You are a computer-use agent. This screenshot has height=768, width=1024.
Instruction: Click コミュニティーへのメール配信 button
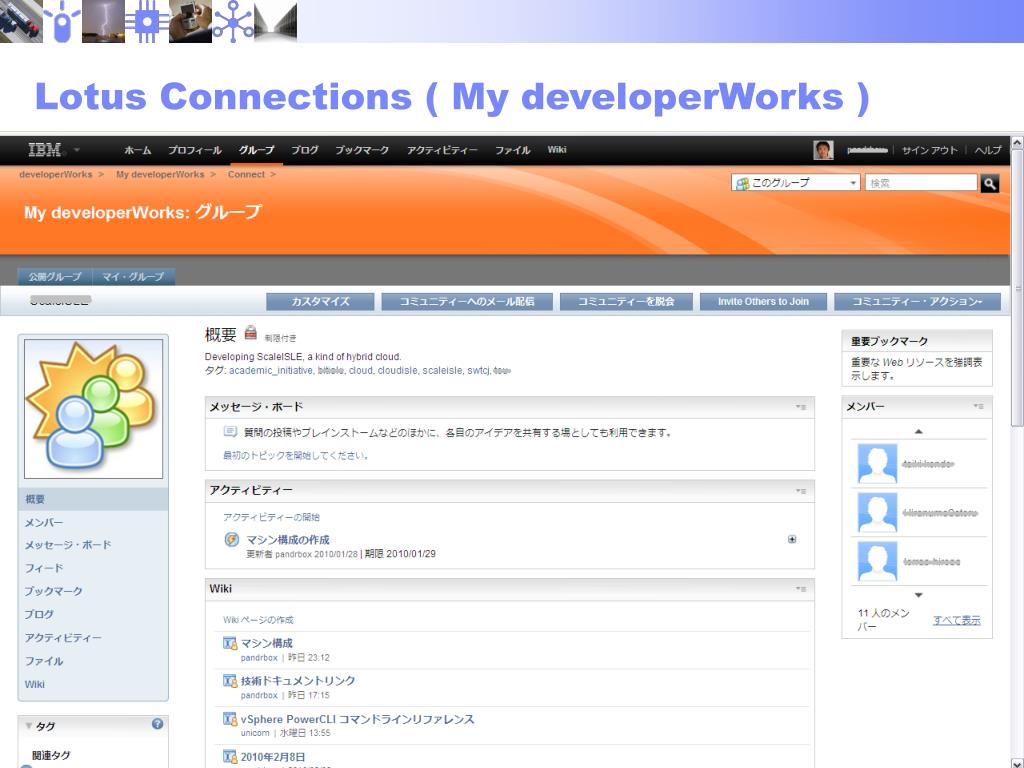pyautogui.click(x=467, y=302)
